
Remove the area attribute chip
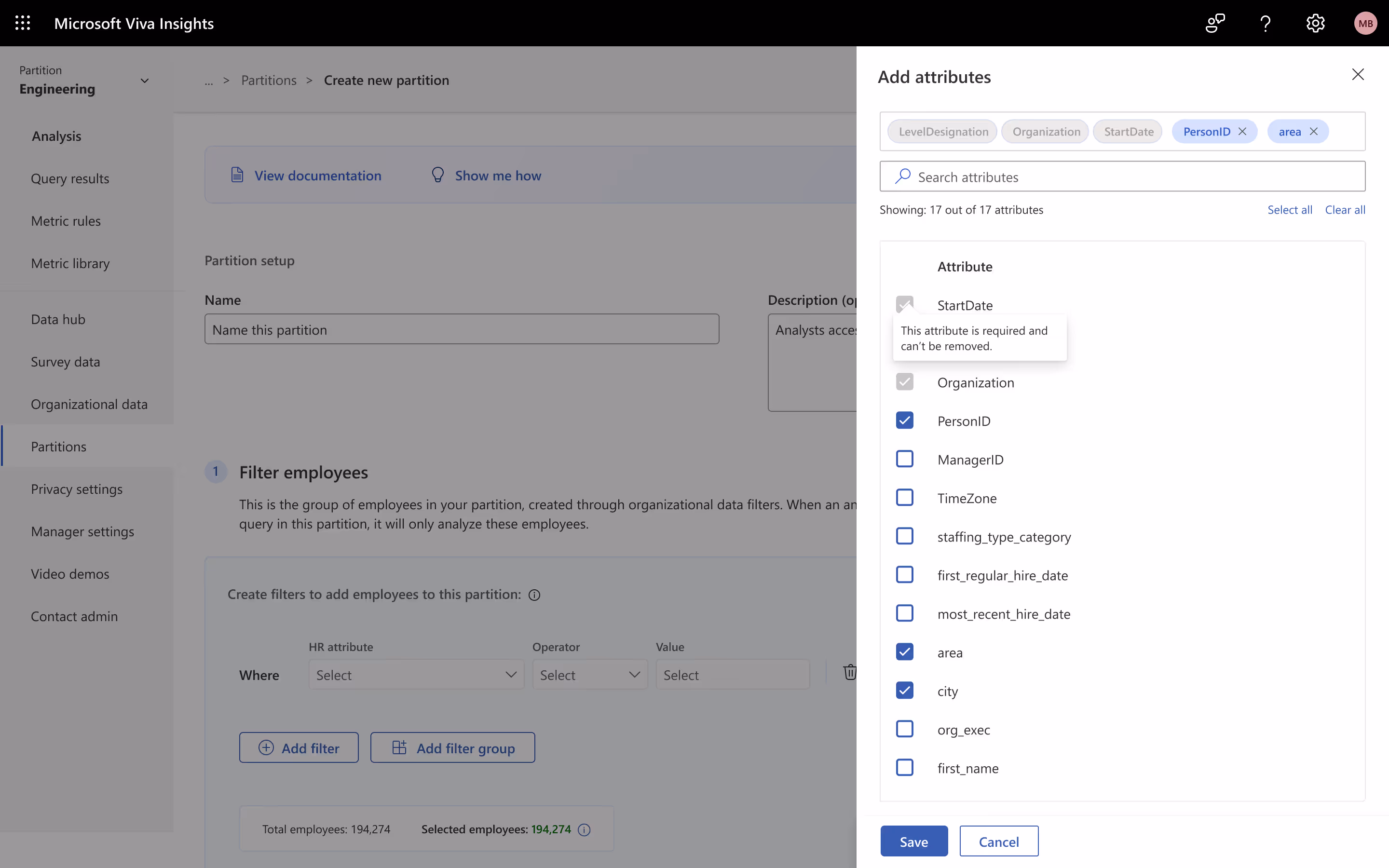tap(1314, 131)
